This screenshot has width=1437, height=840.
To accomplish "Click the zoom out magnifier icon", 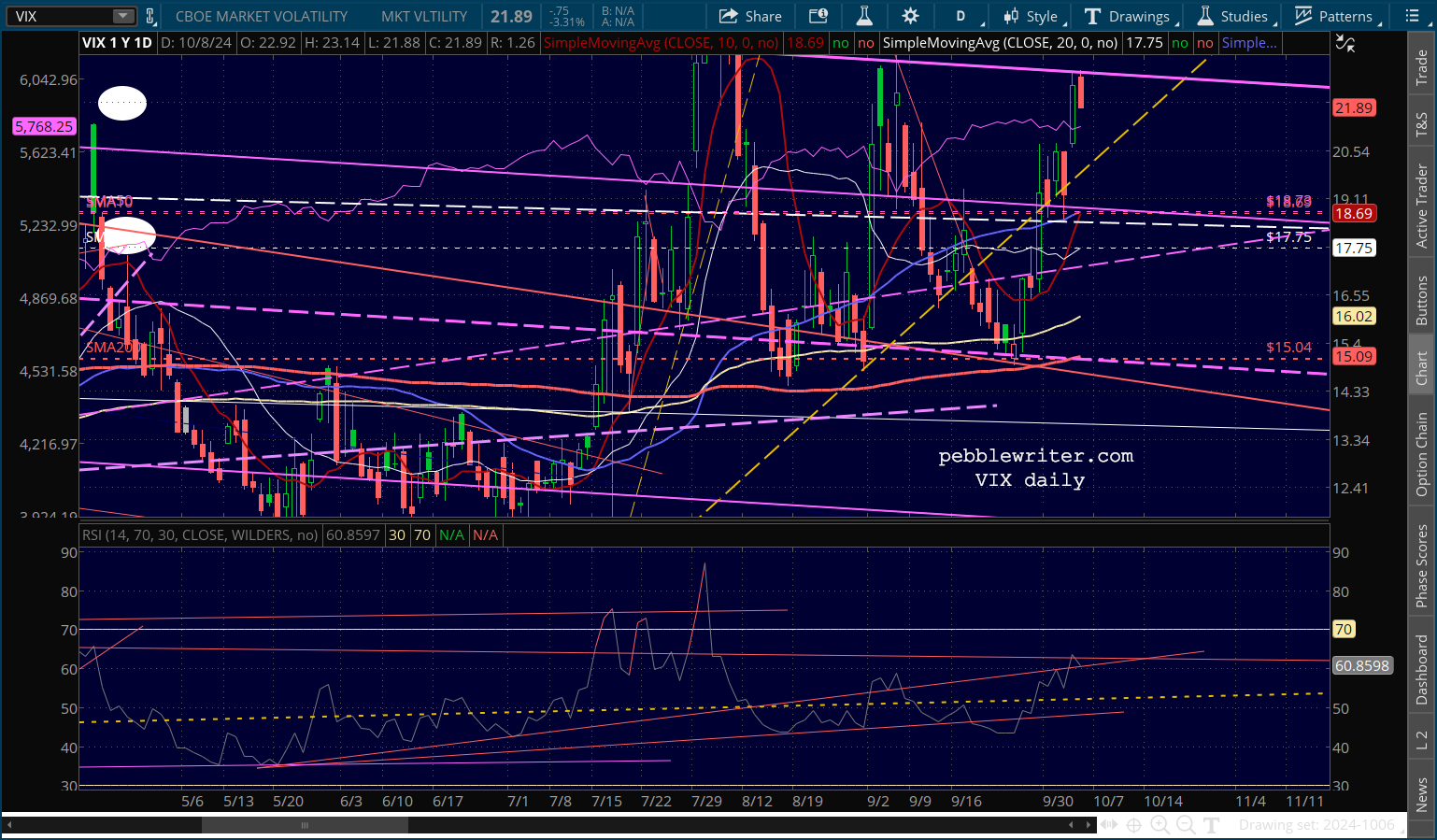I will (1186, 824).
